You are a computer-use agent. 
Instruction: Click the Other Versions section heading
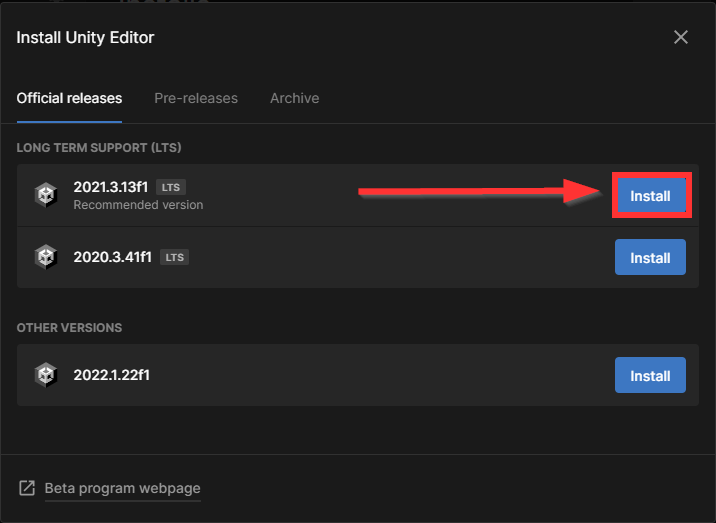(x=69, y=327)
